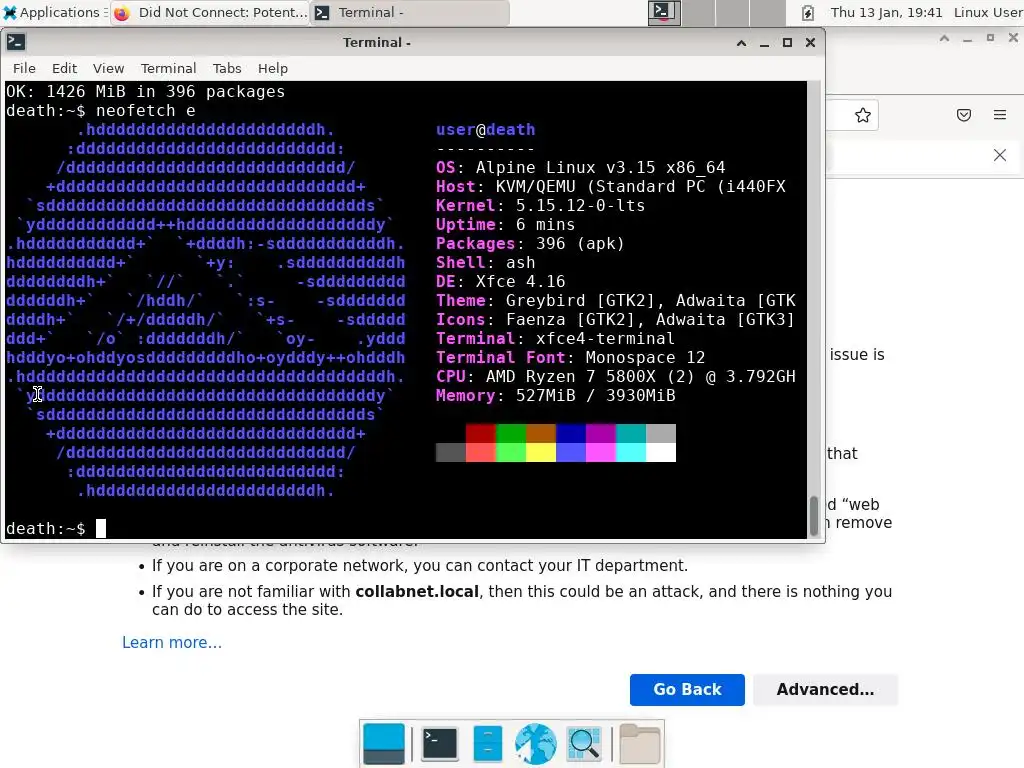Click Show Desktop in the bottom dock

pos(383,744)
